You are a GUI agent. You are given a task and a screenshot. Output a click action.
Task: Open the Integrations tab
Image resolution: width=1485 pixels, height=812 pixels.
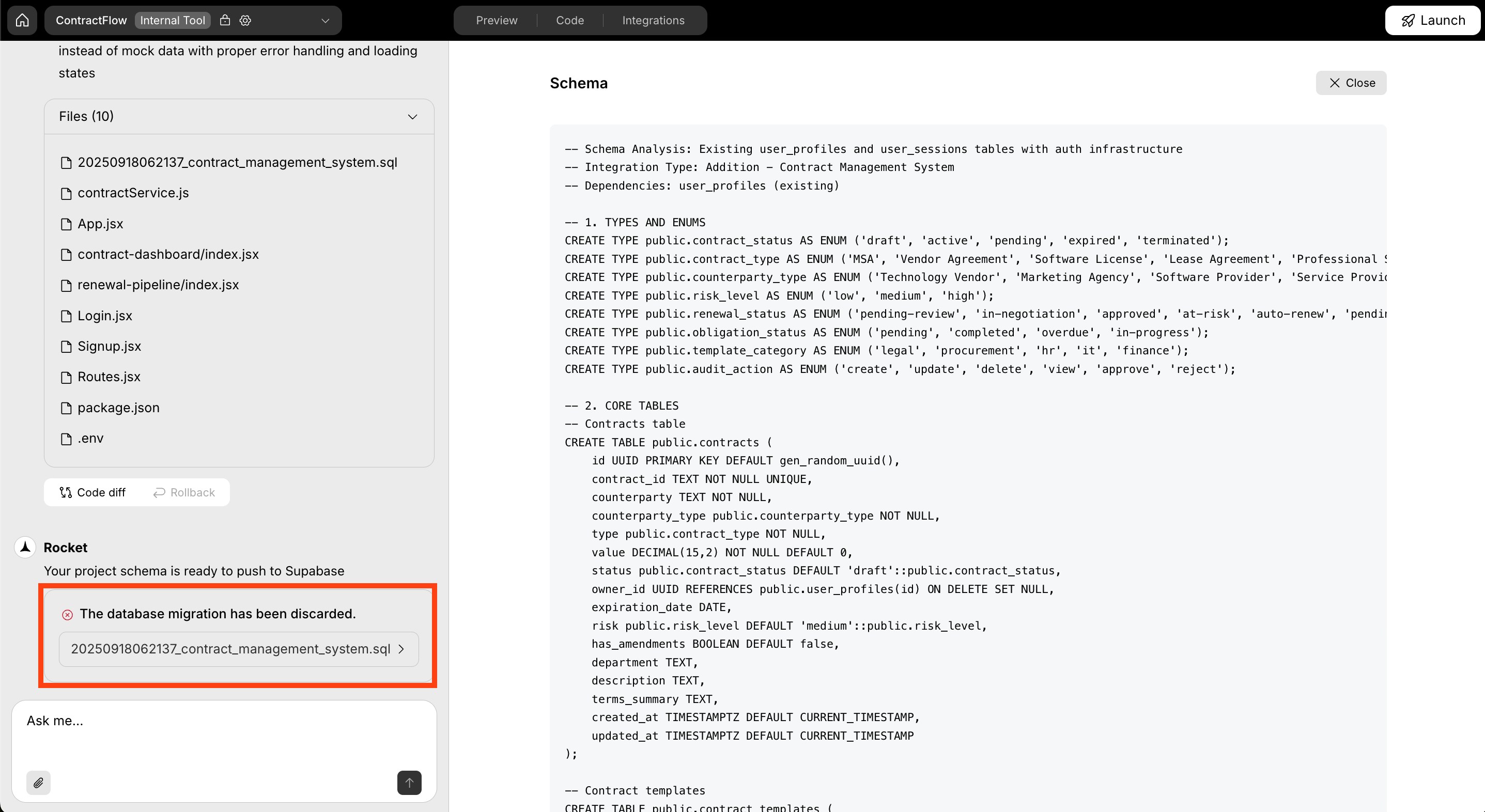(x=653, y=20)
